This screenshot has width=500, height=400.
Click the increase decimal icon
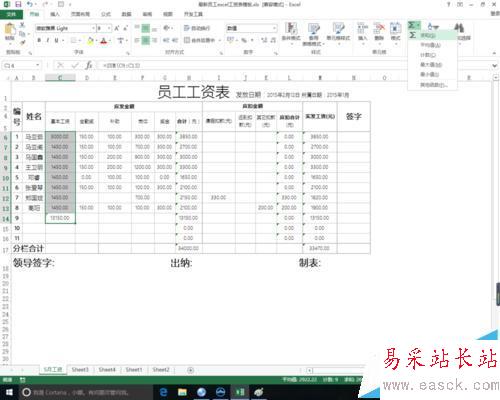[264, 40]
